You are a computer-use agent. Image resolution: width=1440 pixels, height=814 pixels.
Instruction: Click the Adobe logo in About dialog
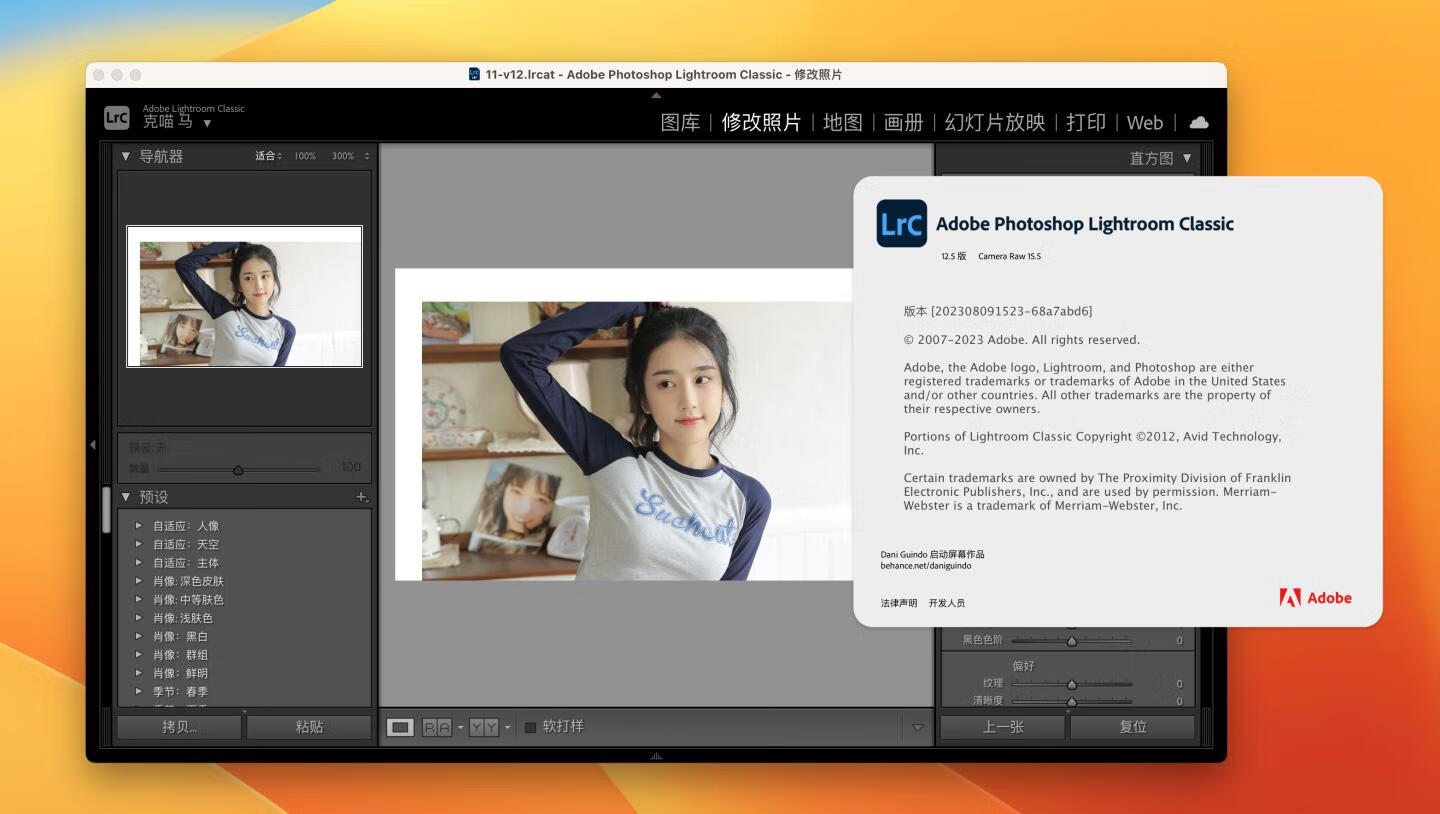pyautogui.click(x=1315, y=597)
